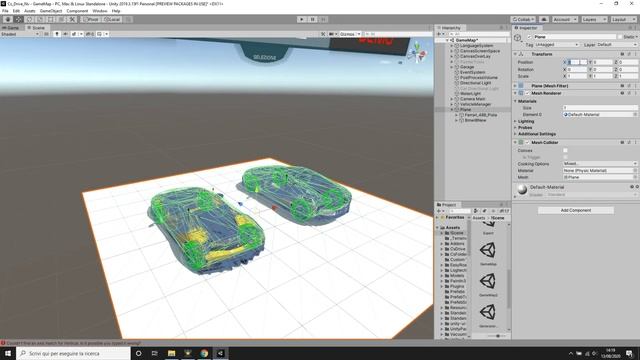
Task: Toggle scene audio icon
Action: click(x=65, y=34)
